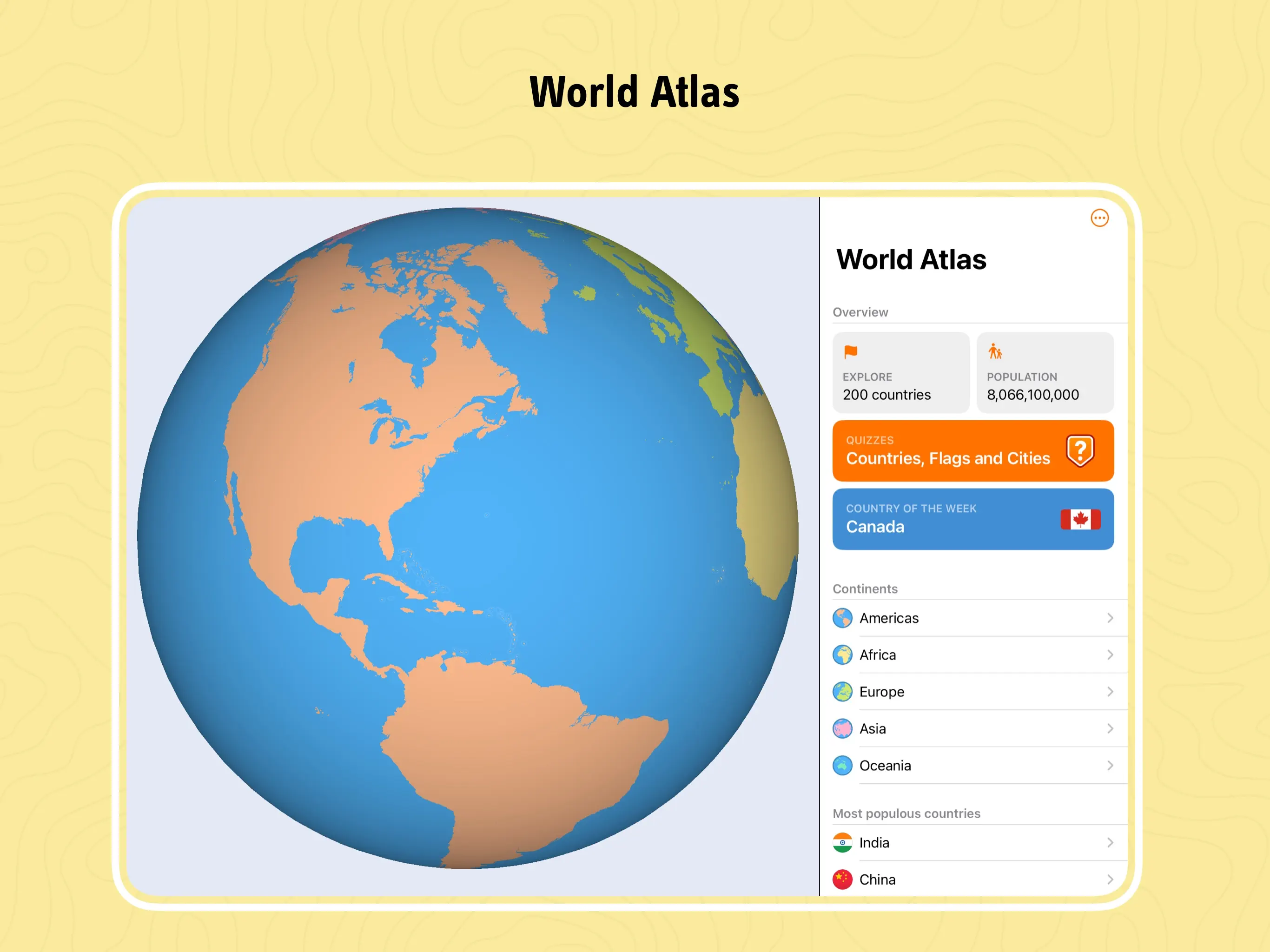Click the Africa globe icon
The width and height of the screenshot is (1270, 952).
[842, 655]
